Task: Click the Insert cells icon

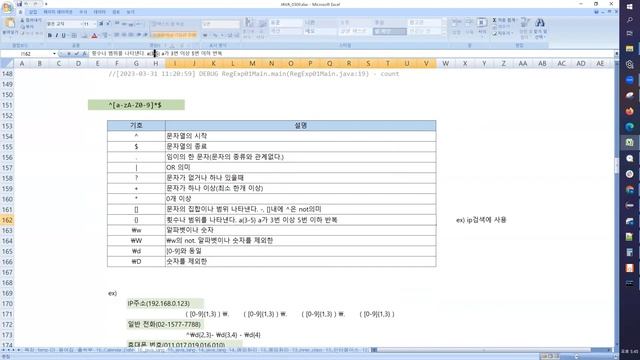Action: [x=456, y=24]
